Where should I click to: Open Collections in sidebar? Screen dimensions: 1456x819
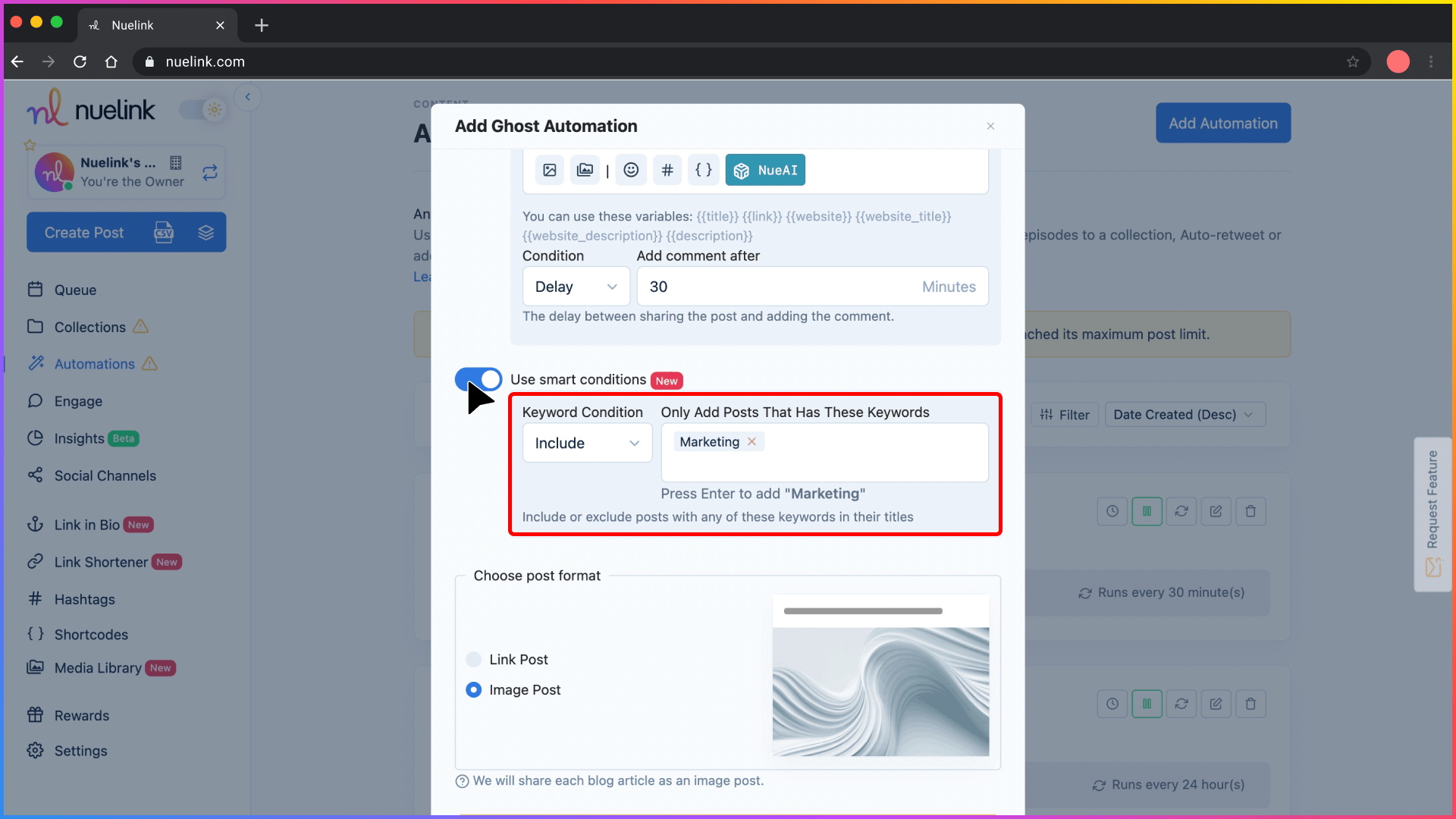tap(89, 327)
